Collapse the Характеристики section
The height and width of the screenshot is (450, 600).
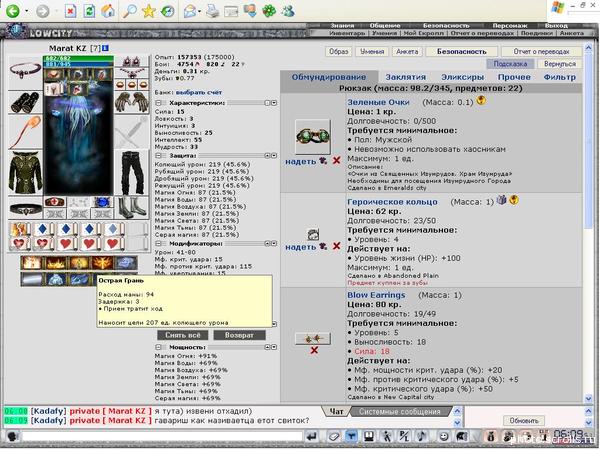(158, 103)
